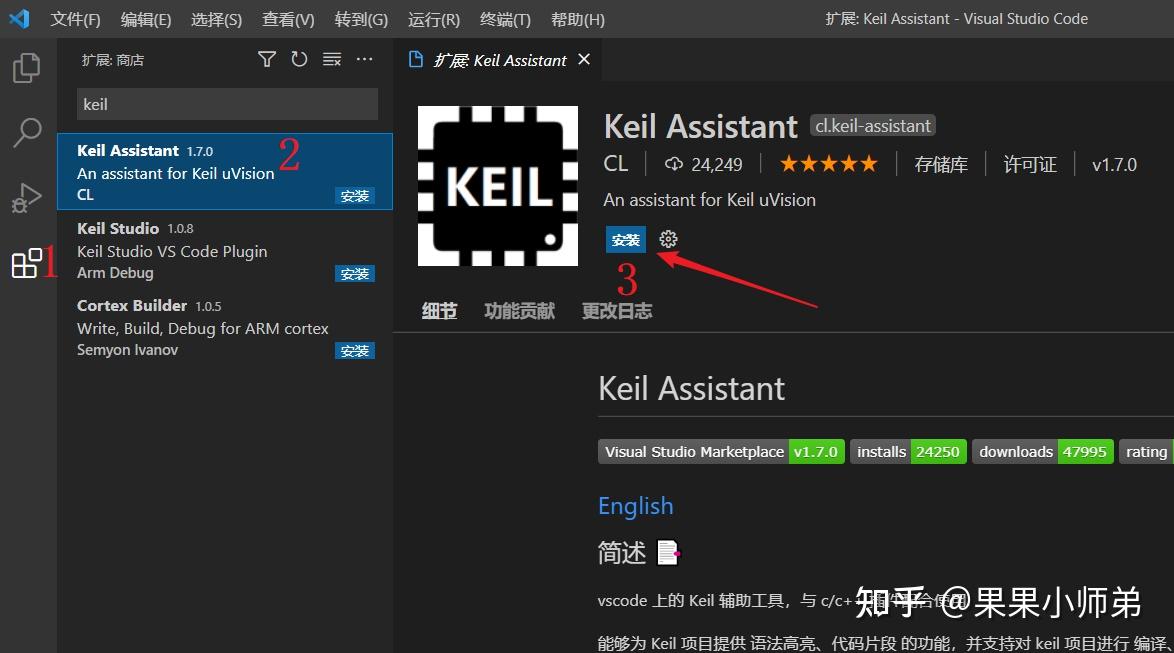Click inside the keil search input field
This screenshot has width=1174, height=653.
(x=227, y=104)
